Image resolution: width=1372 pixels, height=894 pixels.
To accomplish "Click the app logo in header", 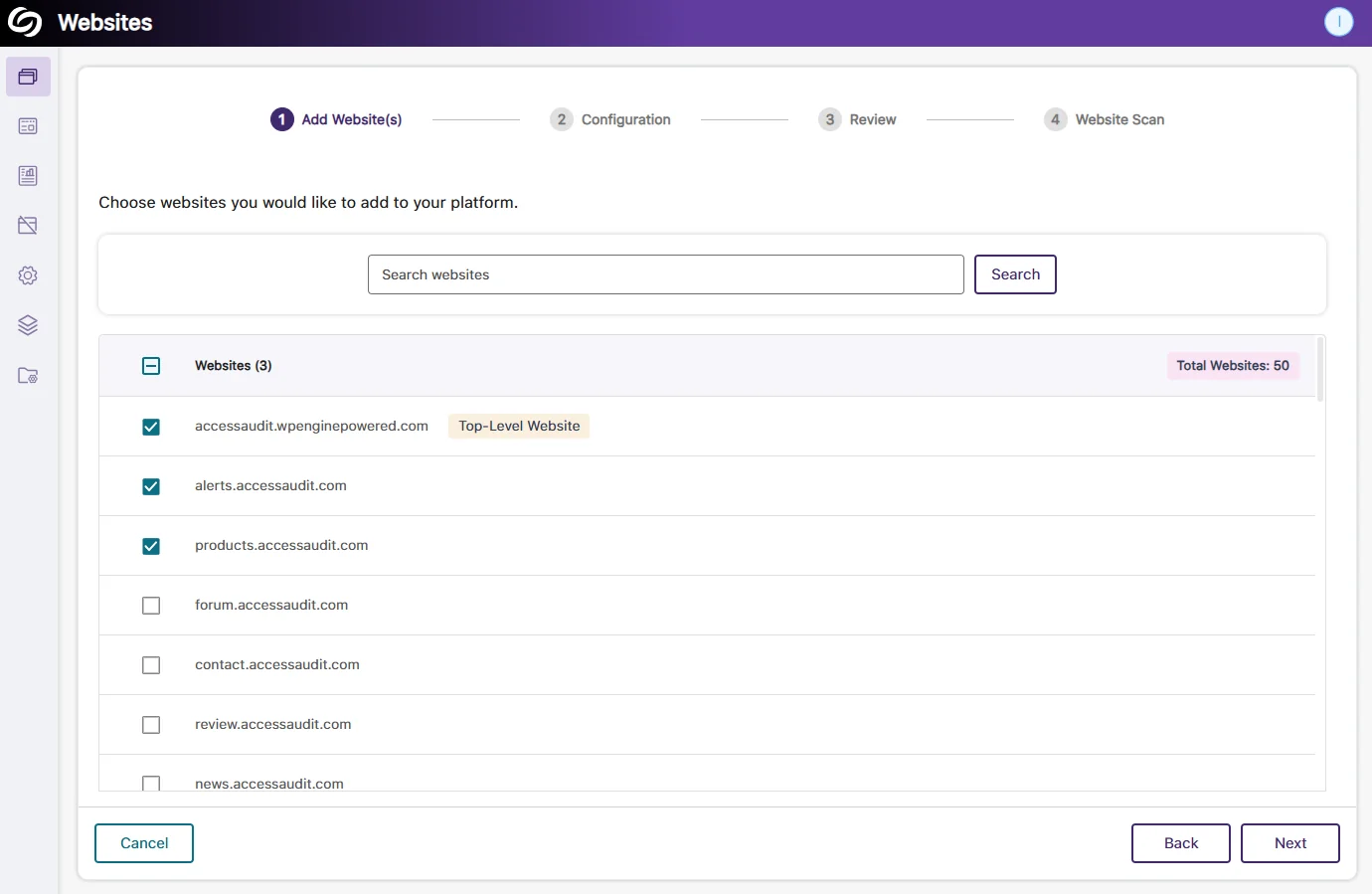I will 25,23.
